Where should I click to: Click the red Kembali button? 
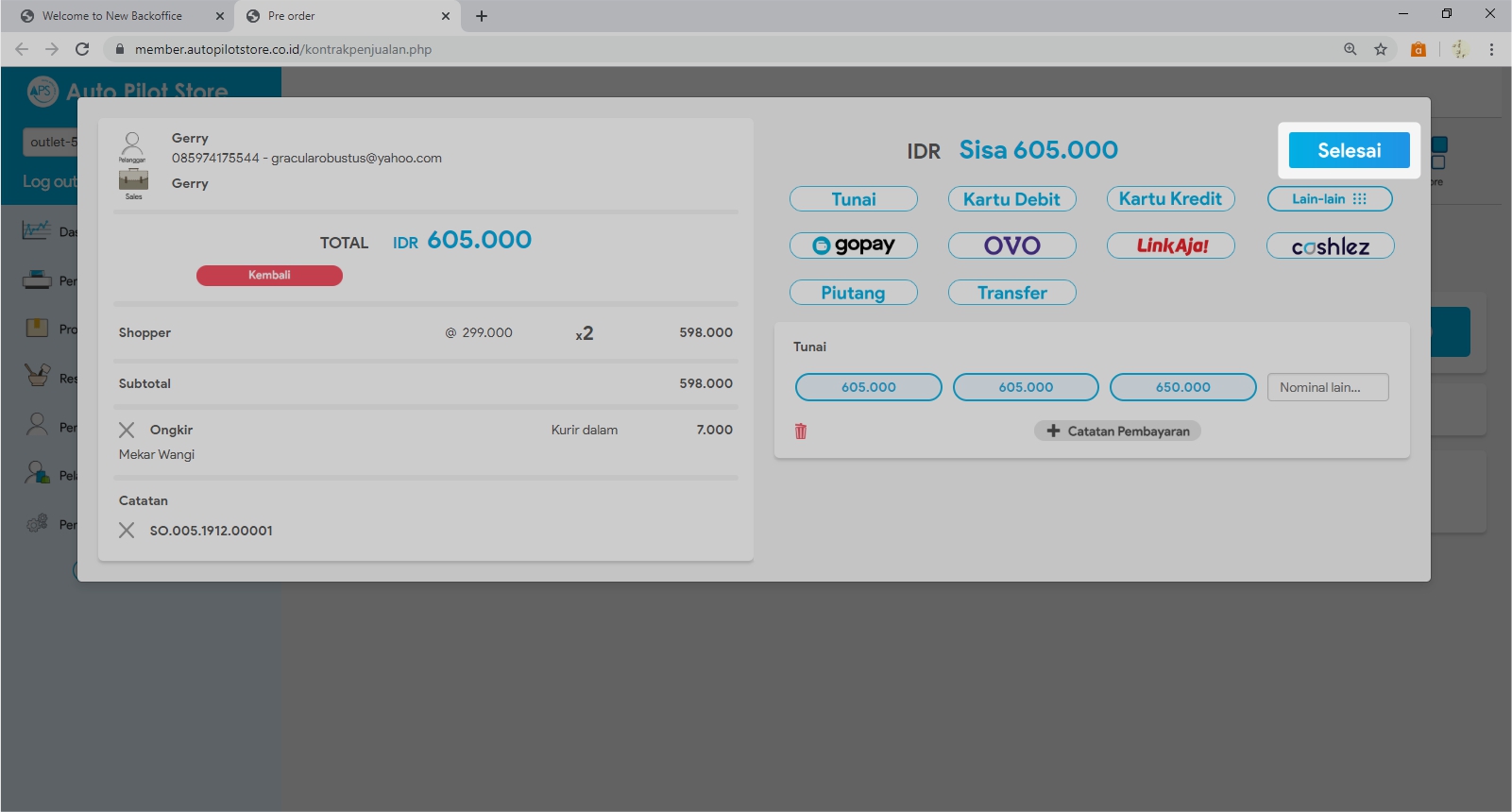[269, 275]
